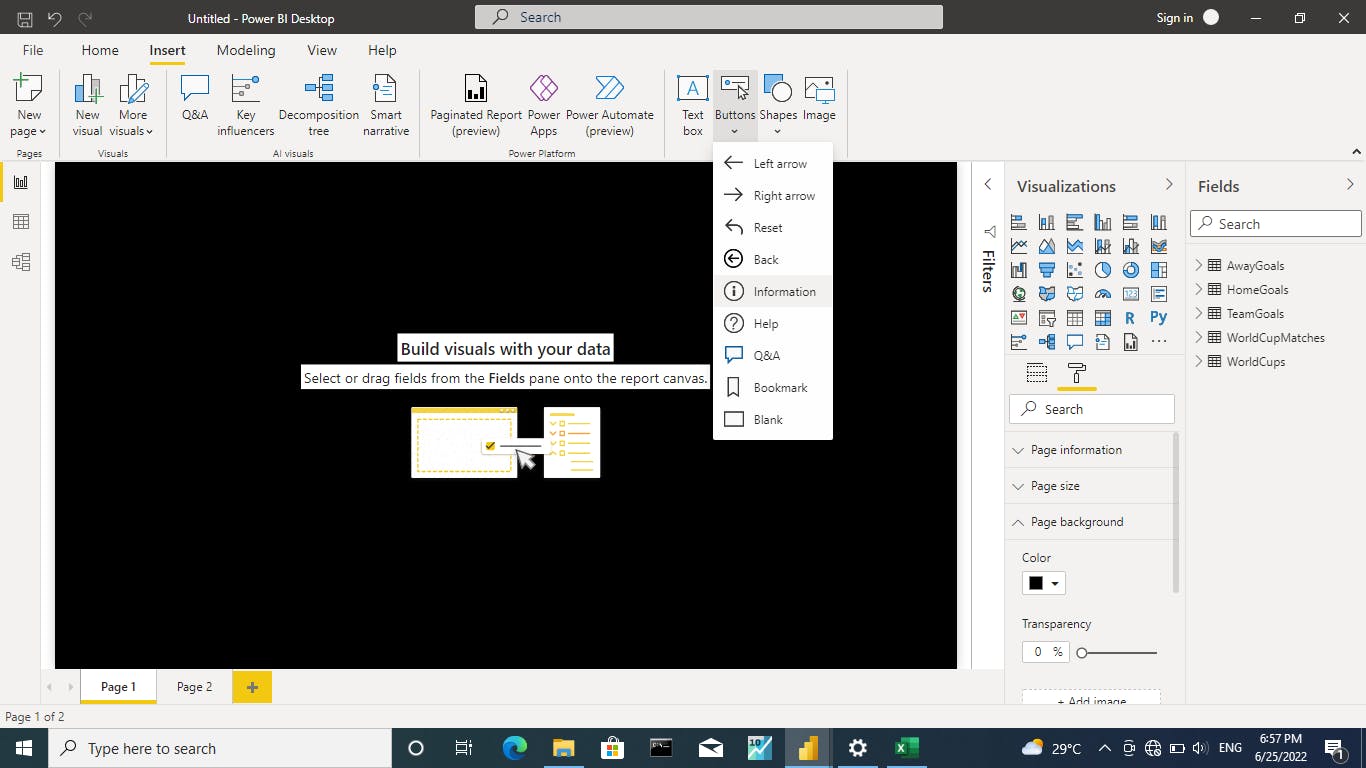This screenshot has height=768, width=1366.
Task: Click the Fields pane search box
Action: coord(1276,224)
